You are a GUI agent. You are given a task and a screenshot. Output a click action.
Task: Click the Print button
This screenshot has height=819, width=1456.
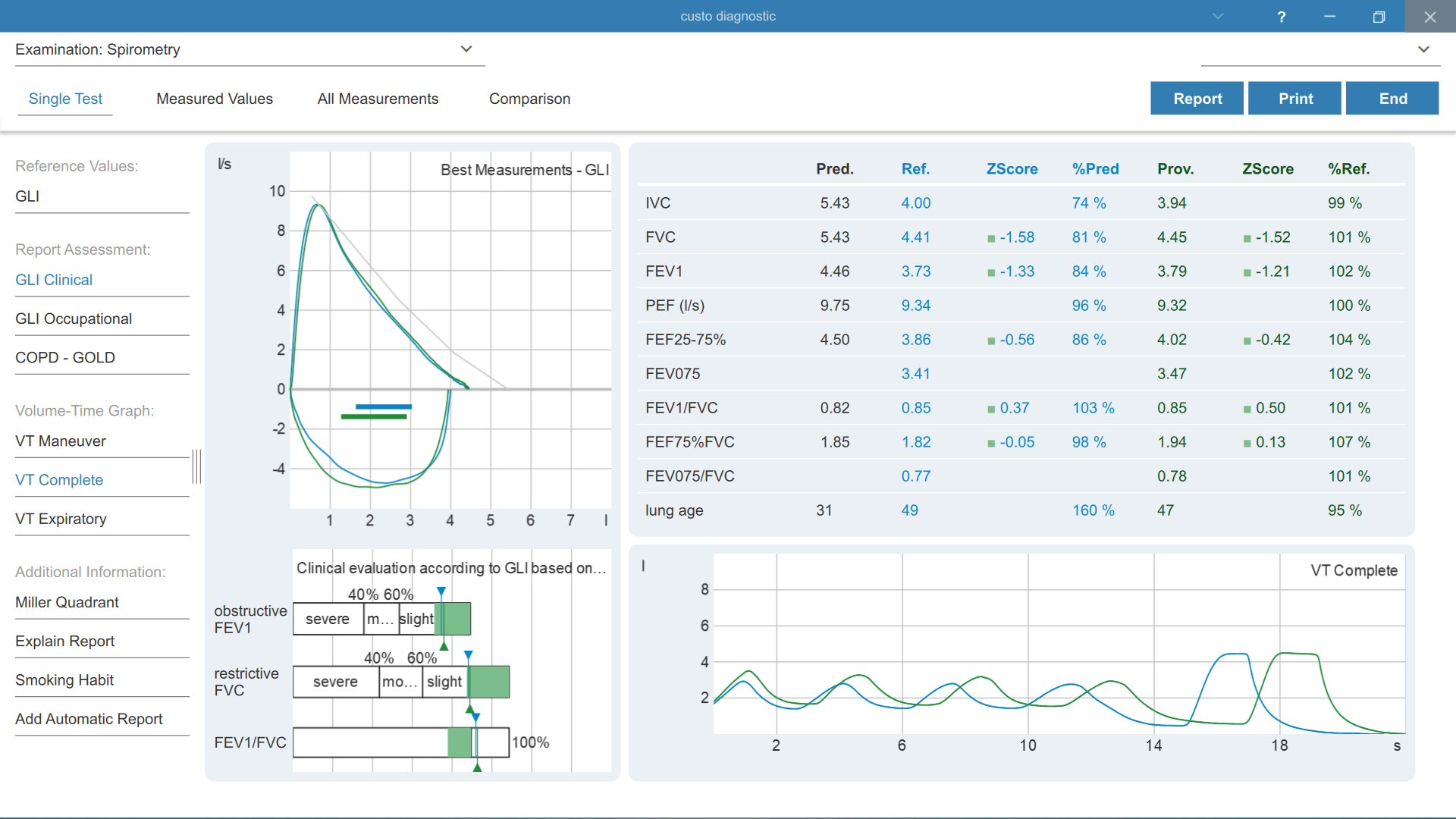[x=1294, y=99]
